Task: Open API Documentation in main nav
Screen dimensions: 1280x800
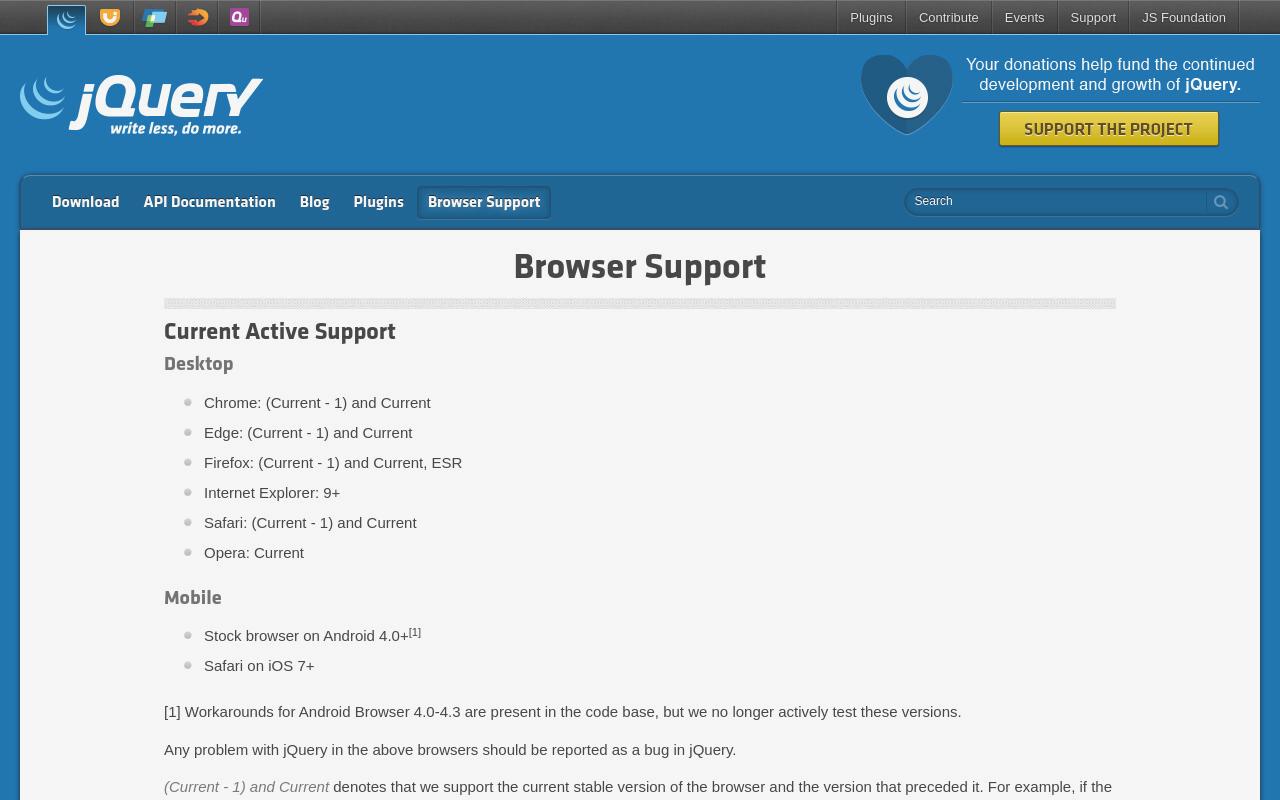Action: pyautogui.click(x=209, y=202)
